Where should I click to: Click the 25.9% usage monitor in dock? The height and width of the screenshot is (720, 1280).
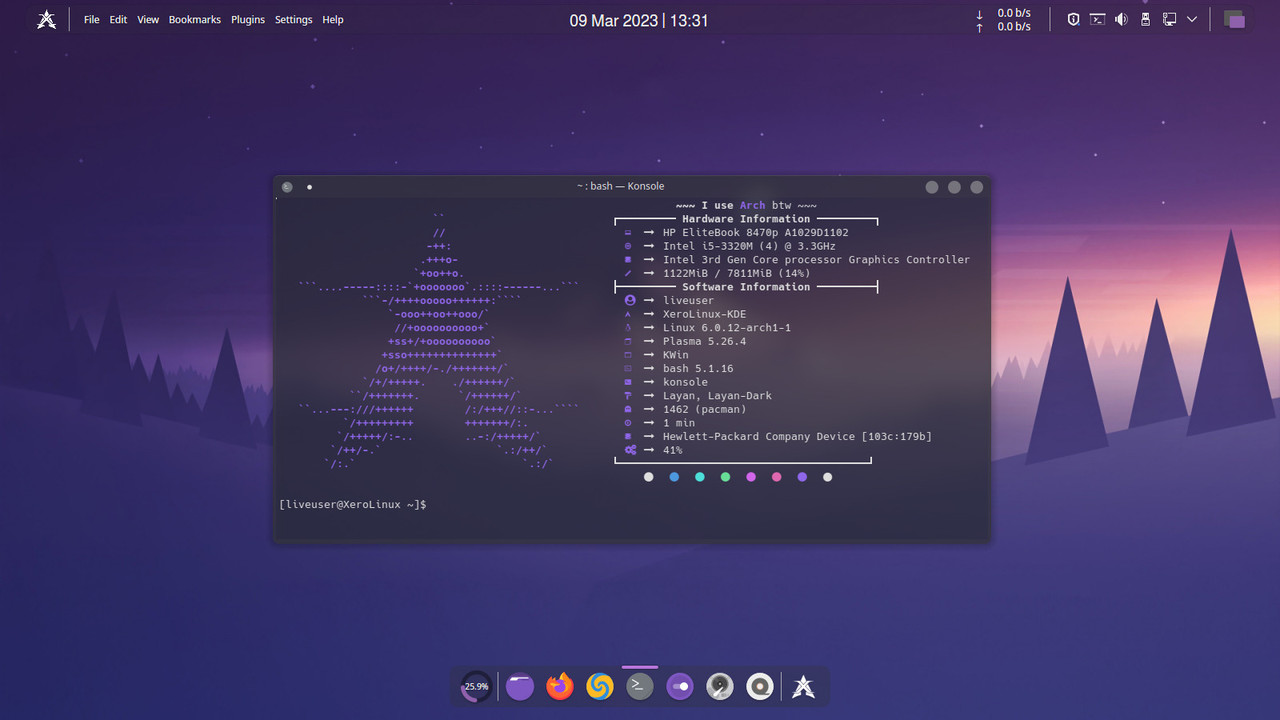476,686
